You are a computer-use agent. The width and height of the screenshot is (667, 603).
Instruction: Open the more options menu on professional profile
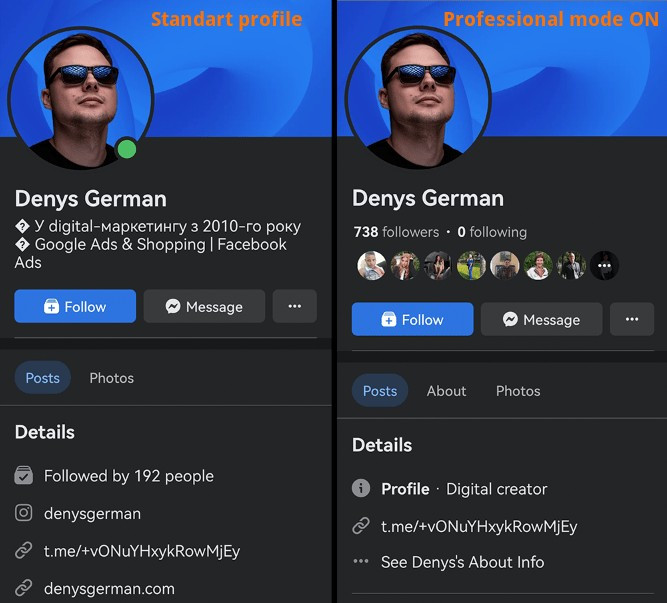pos(631,320)
